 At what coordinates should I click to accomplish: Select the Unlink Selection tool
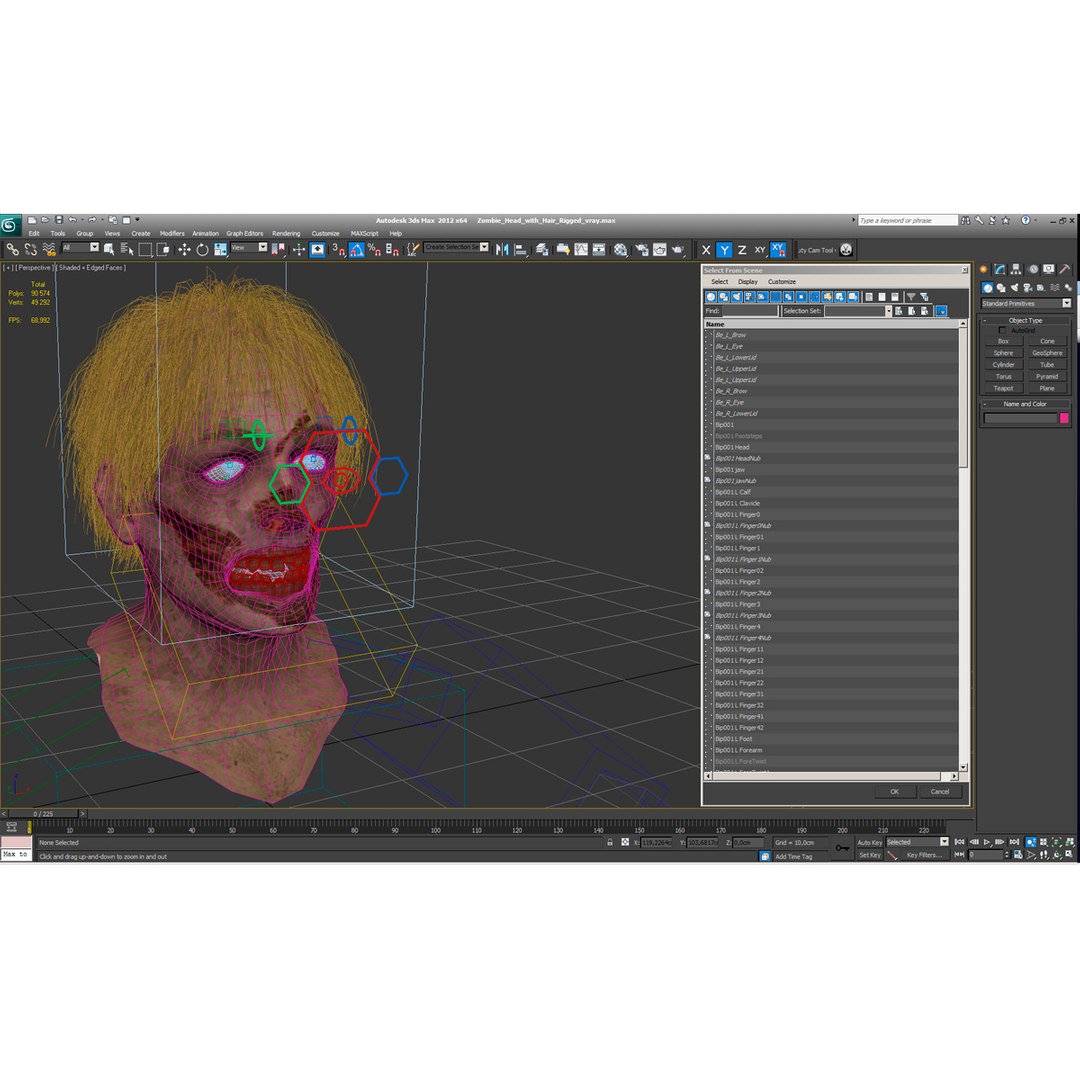click(x=30, y=249)
